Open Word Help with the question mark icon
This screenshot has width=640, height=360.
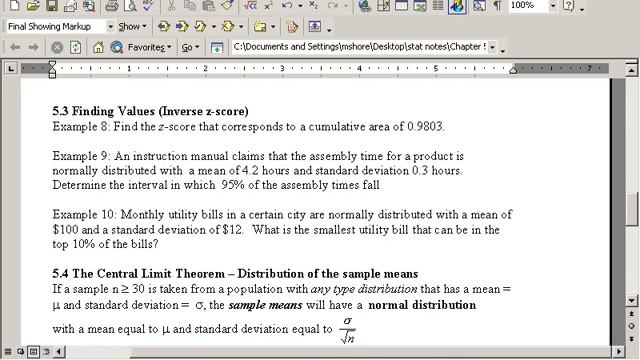(569, 5)
